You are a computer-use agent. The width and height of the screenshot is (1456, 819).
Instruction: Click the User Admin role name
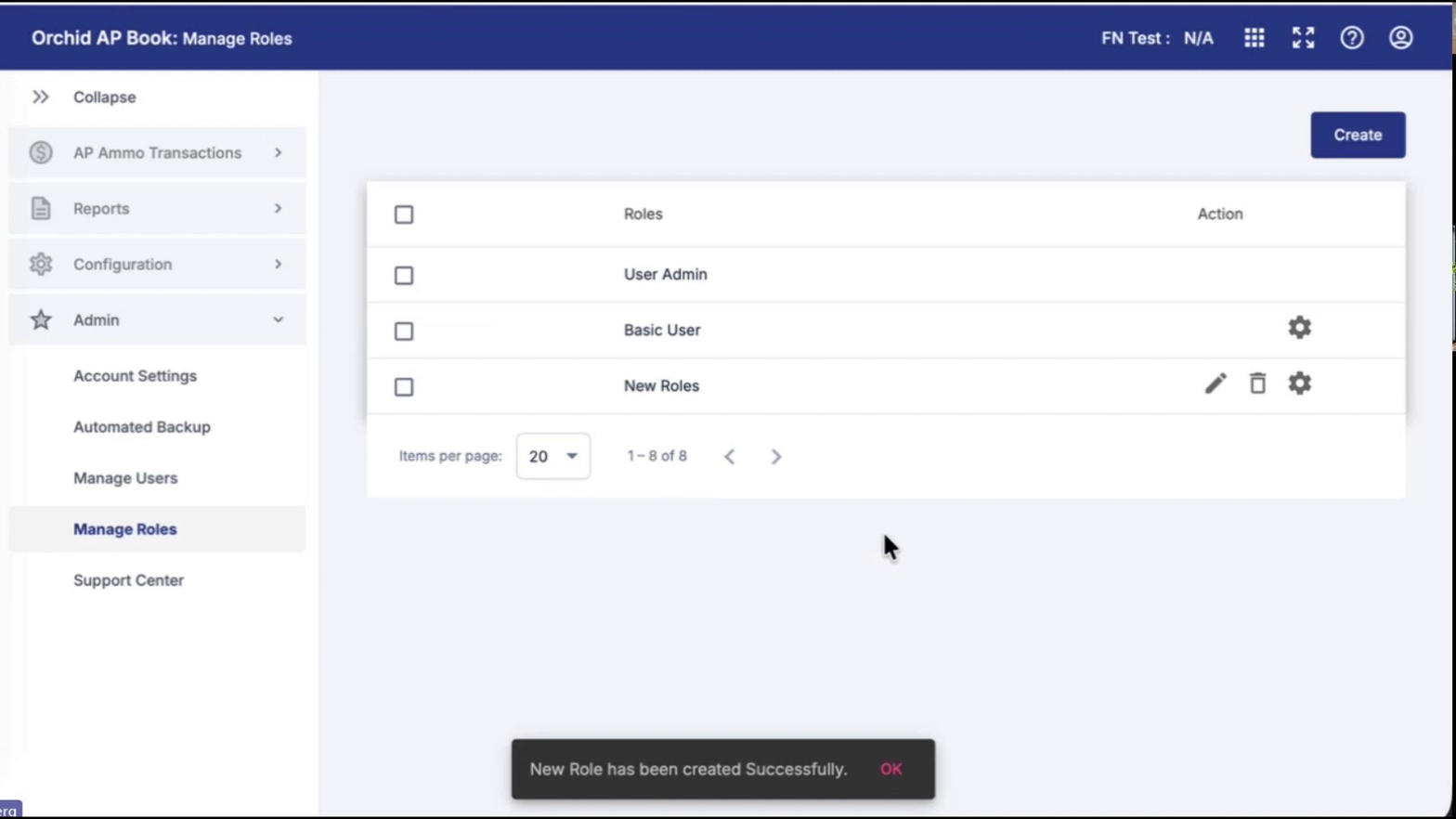pyautogui.click(x=665, y=274)
